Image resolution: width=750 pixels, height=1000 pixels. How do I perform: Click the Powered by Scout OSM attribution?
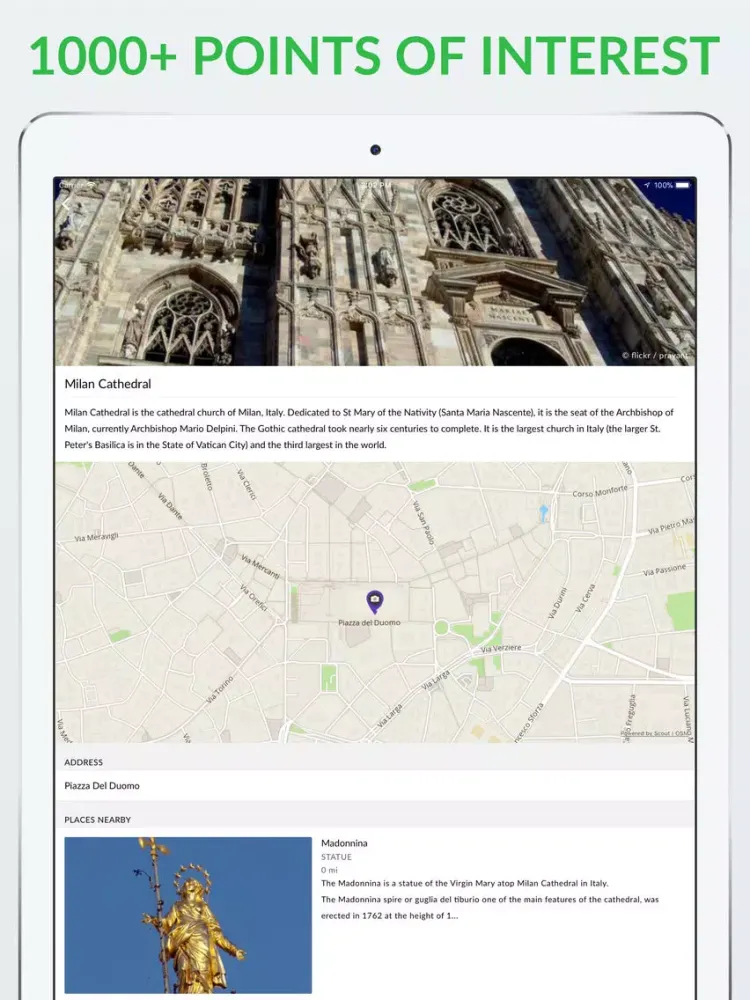coord(656,733)
